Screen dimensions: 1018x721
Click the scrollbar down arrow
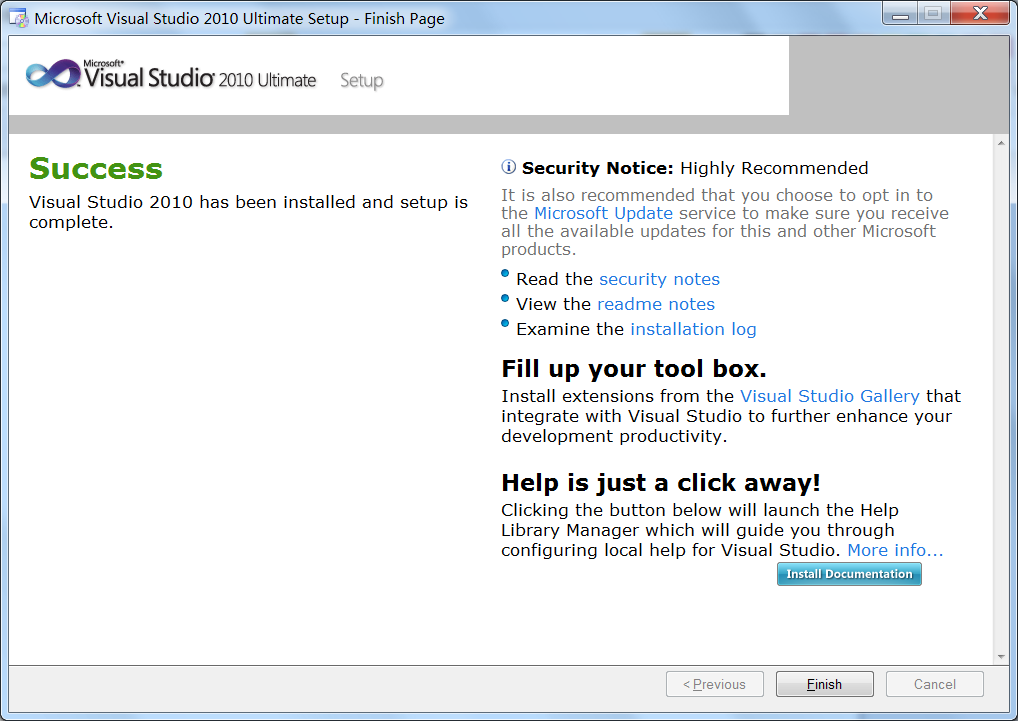[1001, 657]
